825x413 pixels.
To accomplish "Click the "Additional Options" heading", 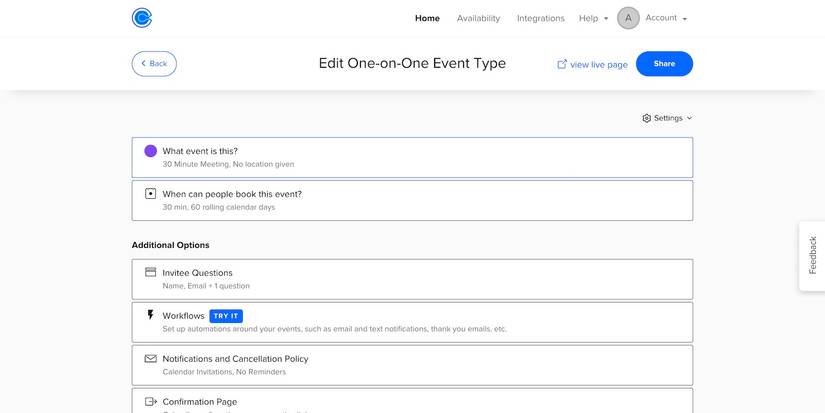I will coord(170,245).
